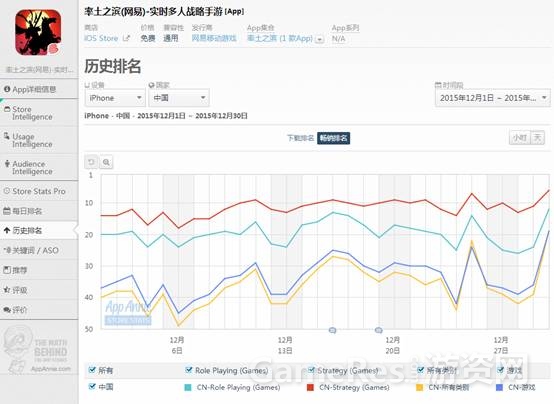This screenshot has height=404, width=554.
Task: Click the CN-所有类别 yellow swatch
Action: [x=419, y=387]
